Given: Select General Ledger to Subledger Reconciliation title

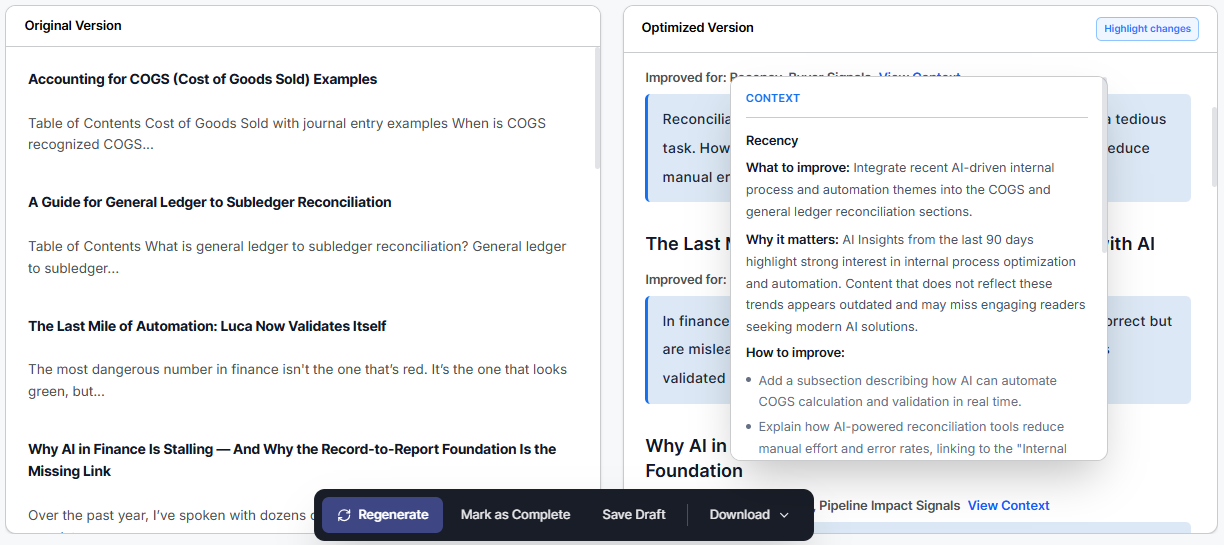Looking at the screenshot, I should 210,202.
